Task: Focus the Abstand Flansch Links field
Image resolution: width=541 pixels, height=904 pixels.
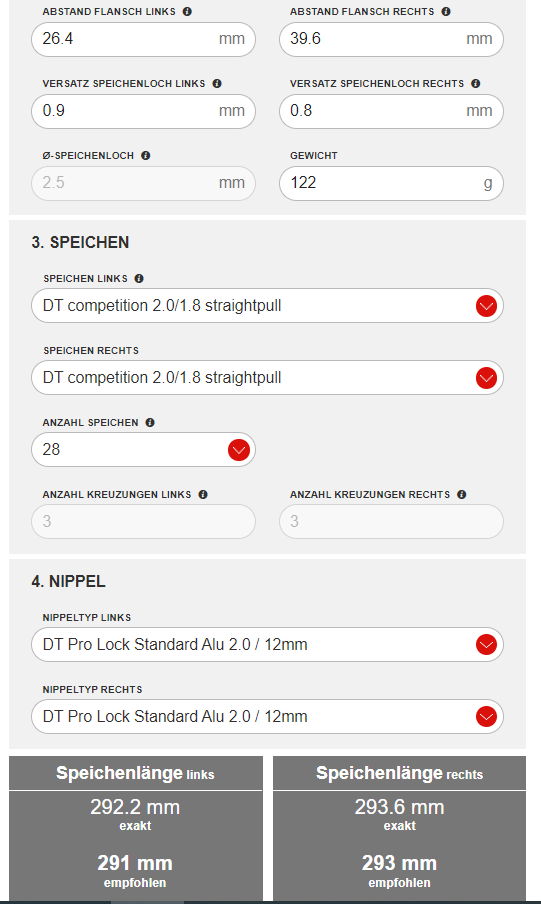Action: 143,39
